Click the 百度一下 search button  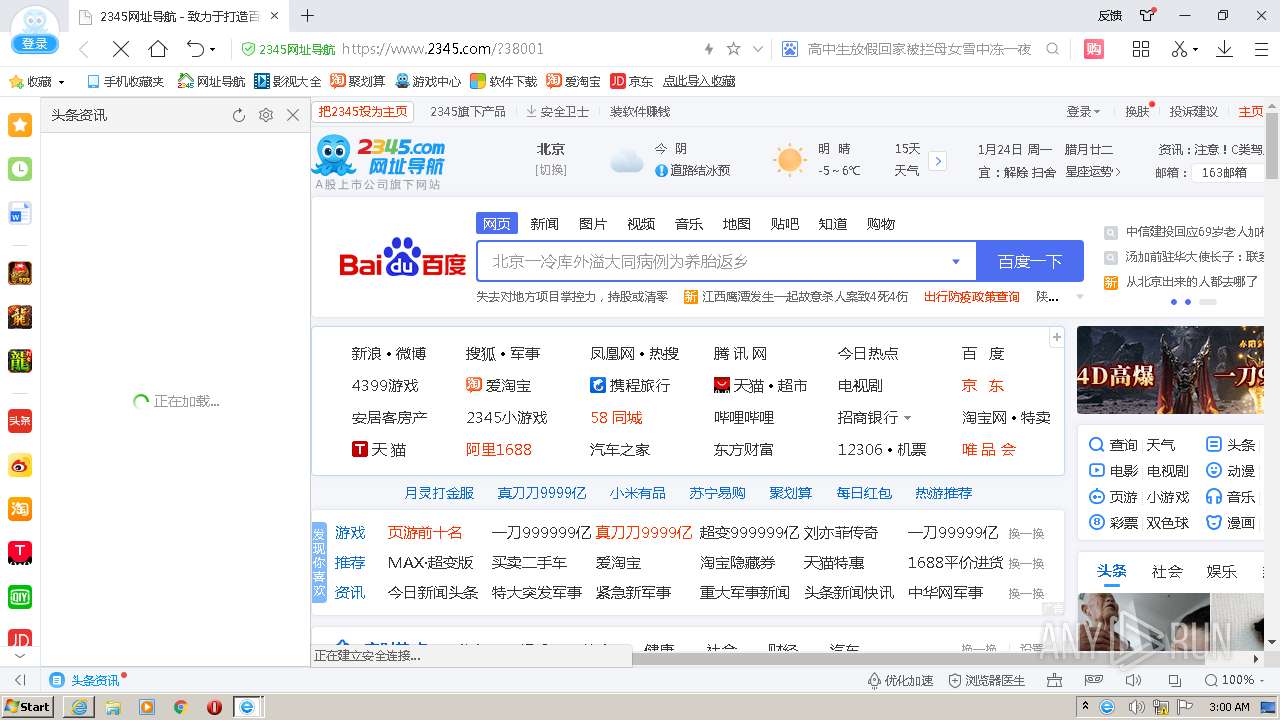(1030, 262)
